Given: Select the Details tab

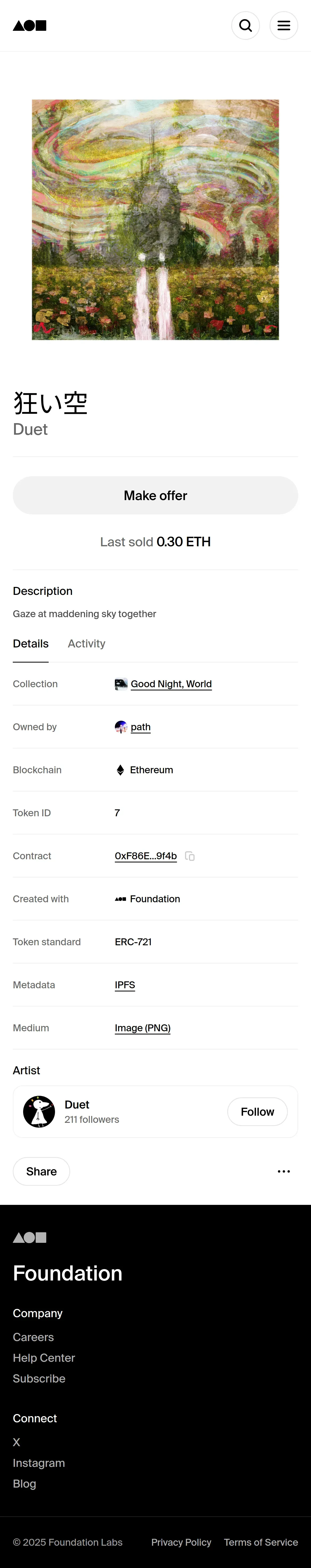Looking at the screenshot, I should pos(31,643).
